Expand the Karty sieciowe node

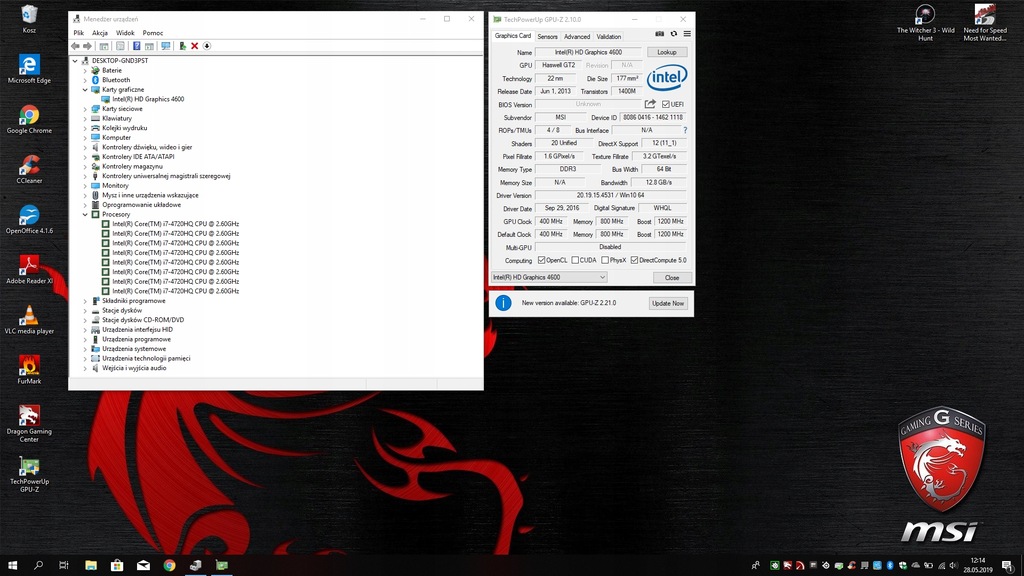tap(85, 109)
